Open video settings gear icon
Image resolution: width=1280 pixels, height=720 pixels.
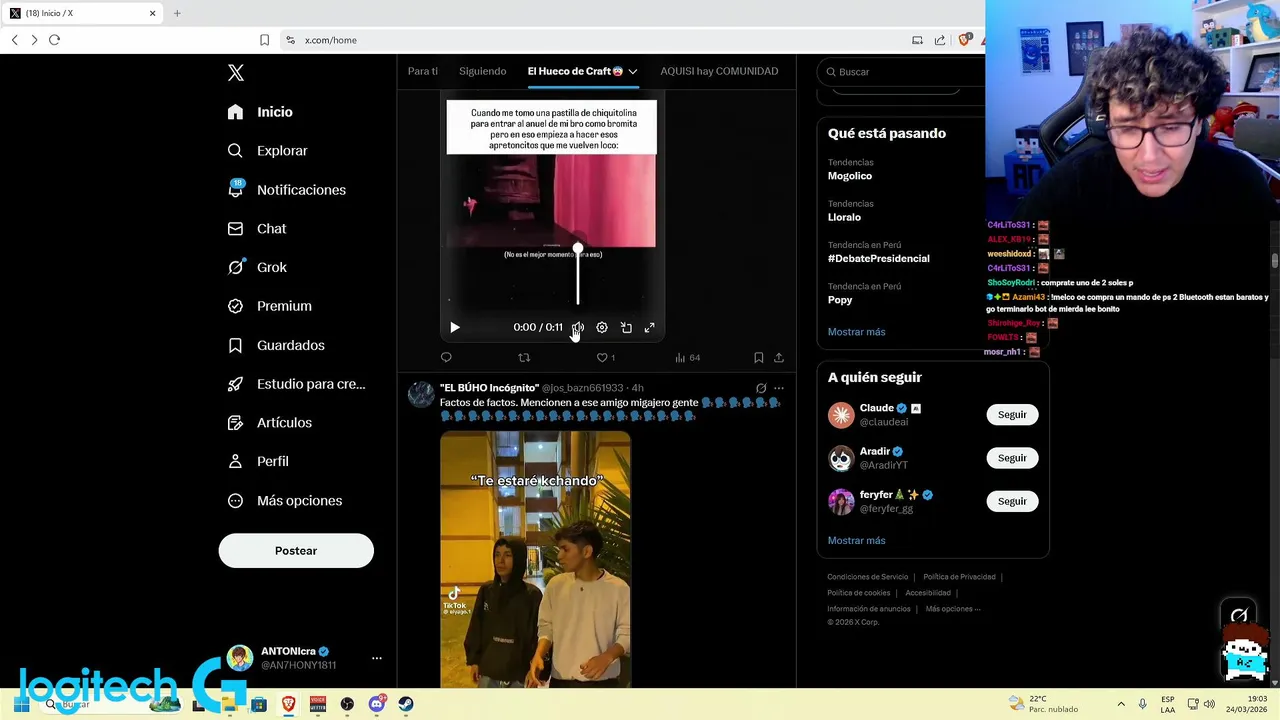pos(602,327)
